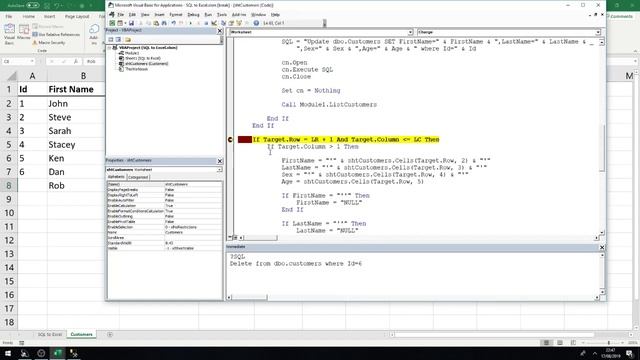This screenshot has width=640, height=360.
Task: Click the blue Help question mark icon
Action: click(x=256, y=23)
